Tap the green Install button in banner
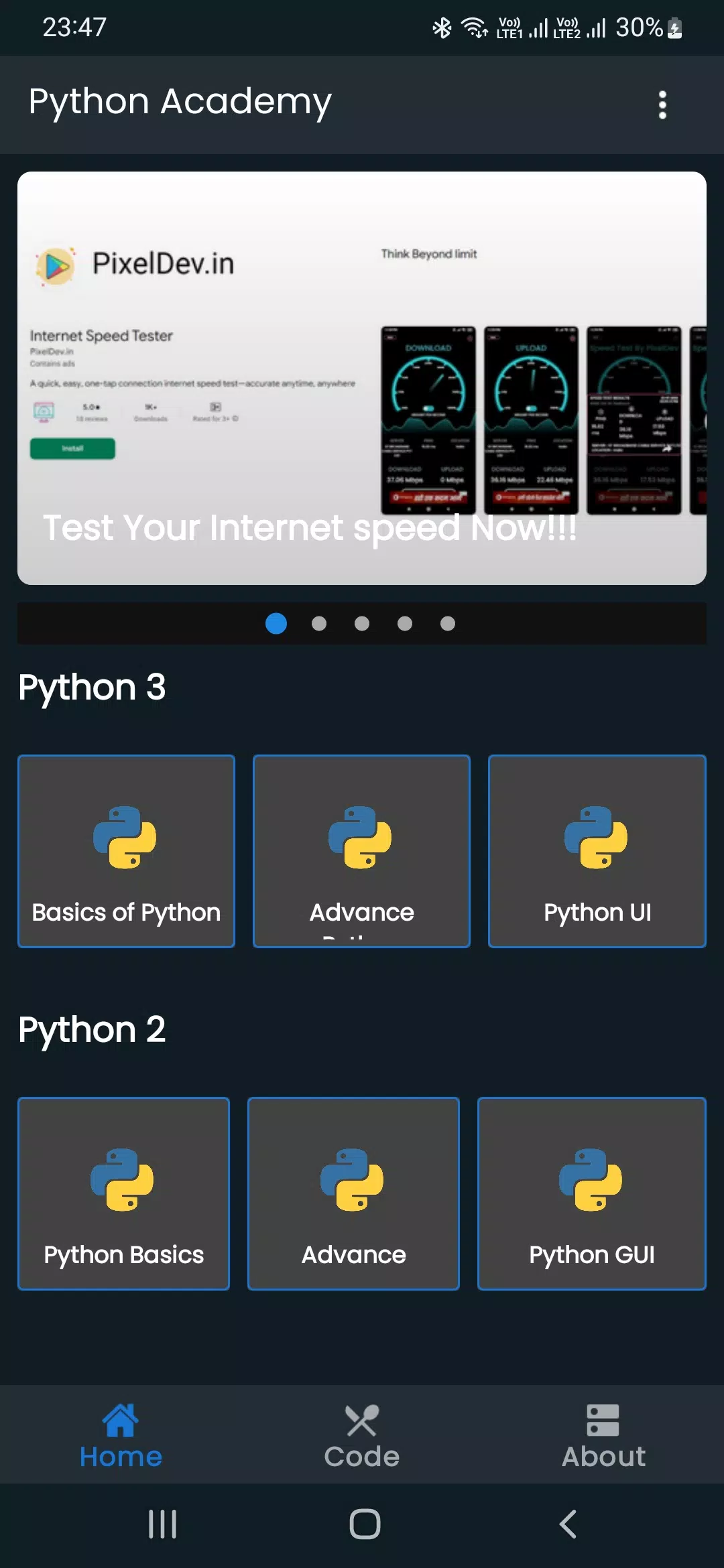Image resolution: width=724 pixels, height=1568 pixels. pyautogui.click(x=72, y=448)
